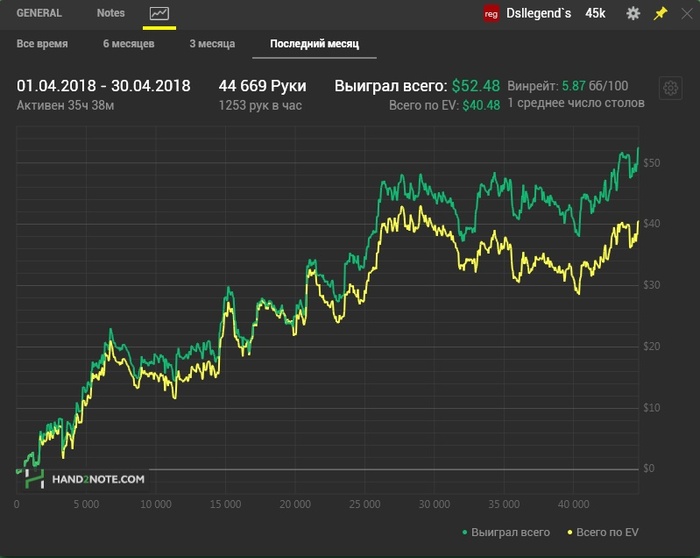Image resolution: width=700 pixels, height=558 pixels.
Task: Click the 45k hands count label
Action: click(595, 14)
